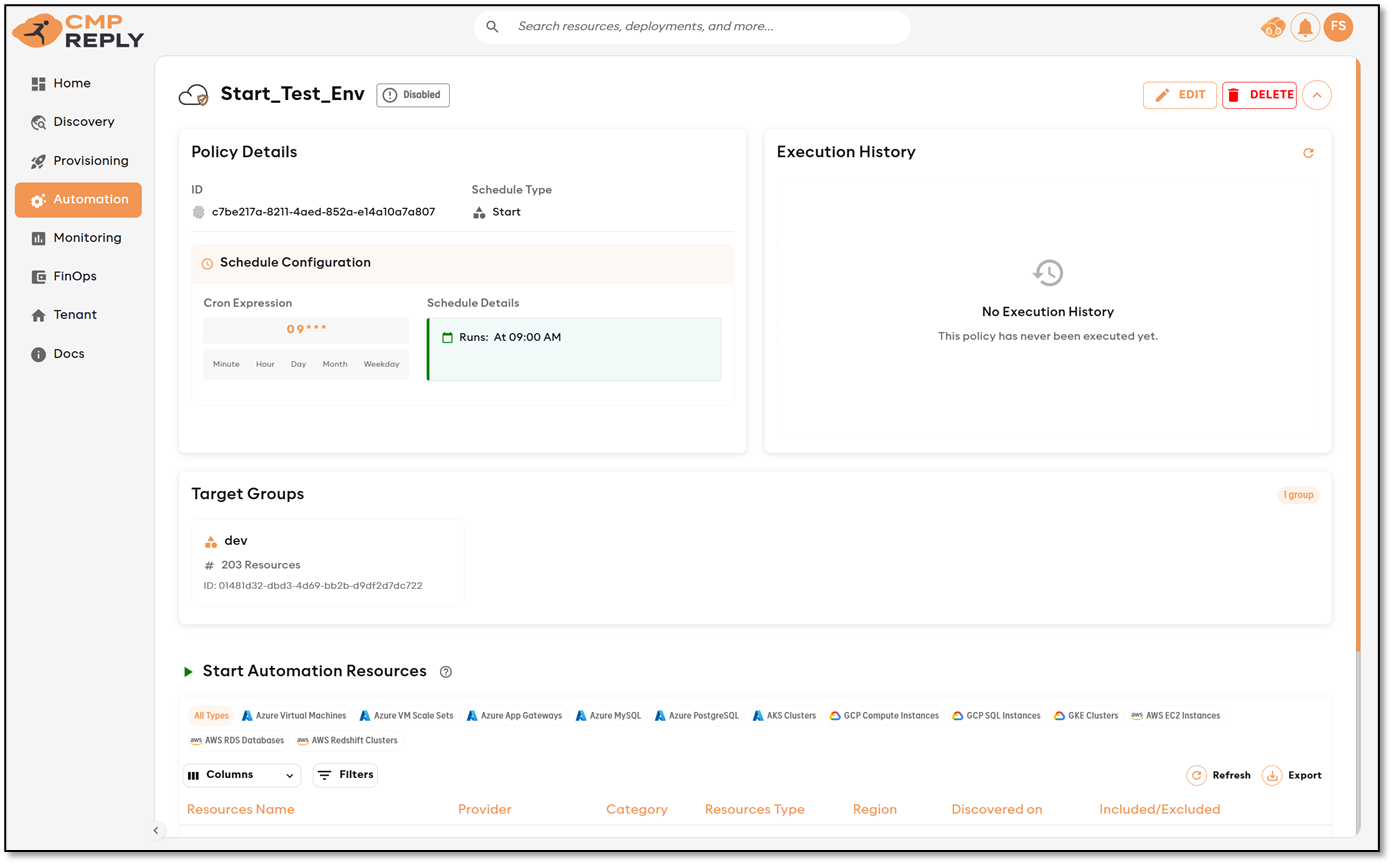Click the notifications bell icon
Image resolution: width=1393 pixels, height=865 pixels.
point(1304,28)
